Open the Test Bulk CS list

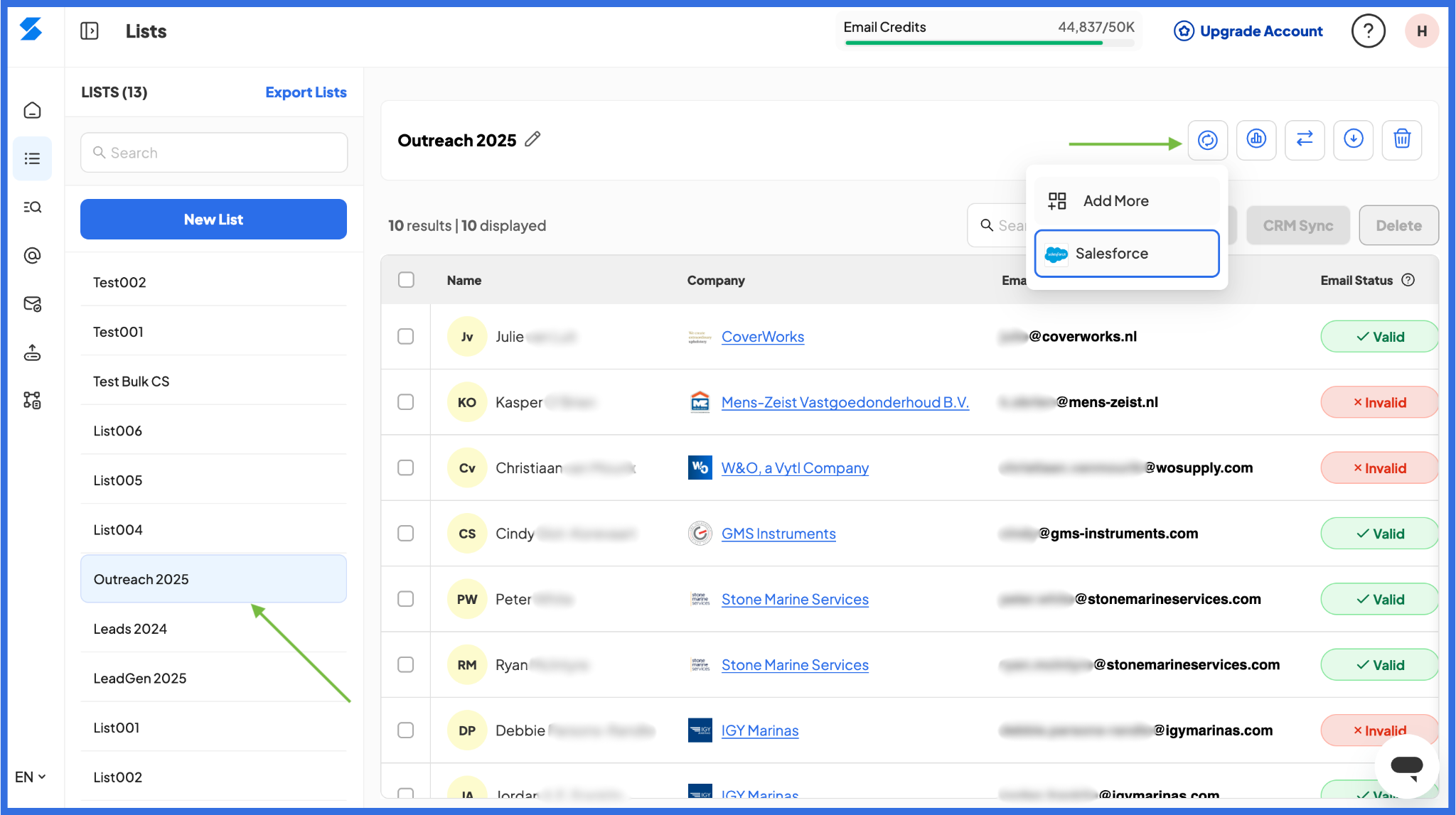(x=213, y=382)
